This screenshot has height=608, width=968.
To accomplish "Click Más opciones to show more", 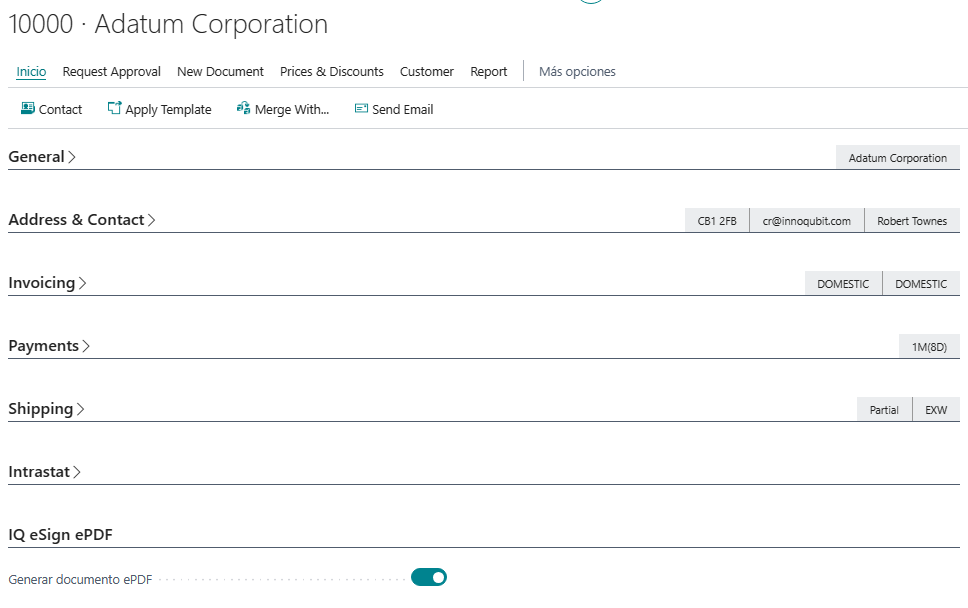I will pos(577,72).
